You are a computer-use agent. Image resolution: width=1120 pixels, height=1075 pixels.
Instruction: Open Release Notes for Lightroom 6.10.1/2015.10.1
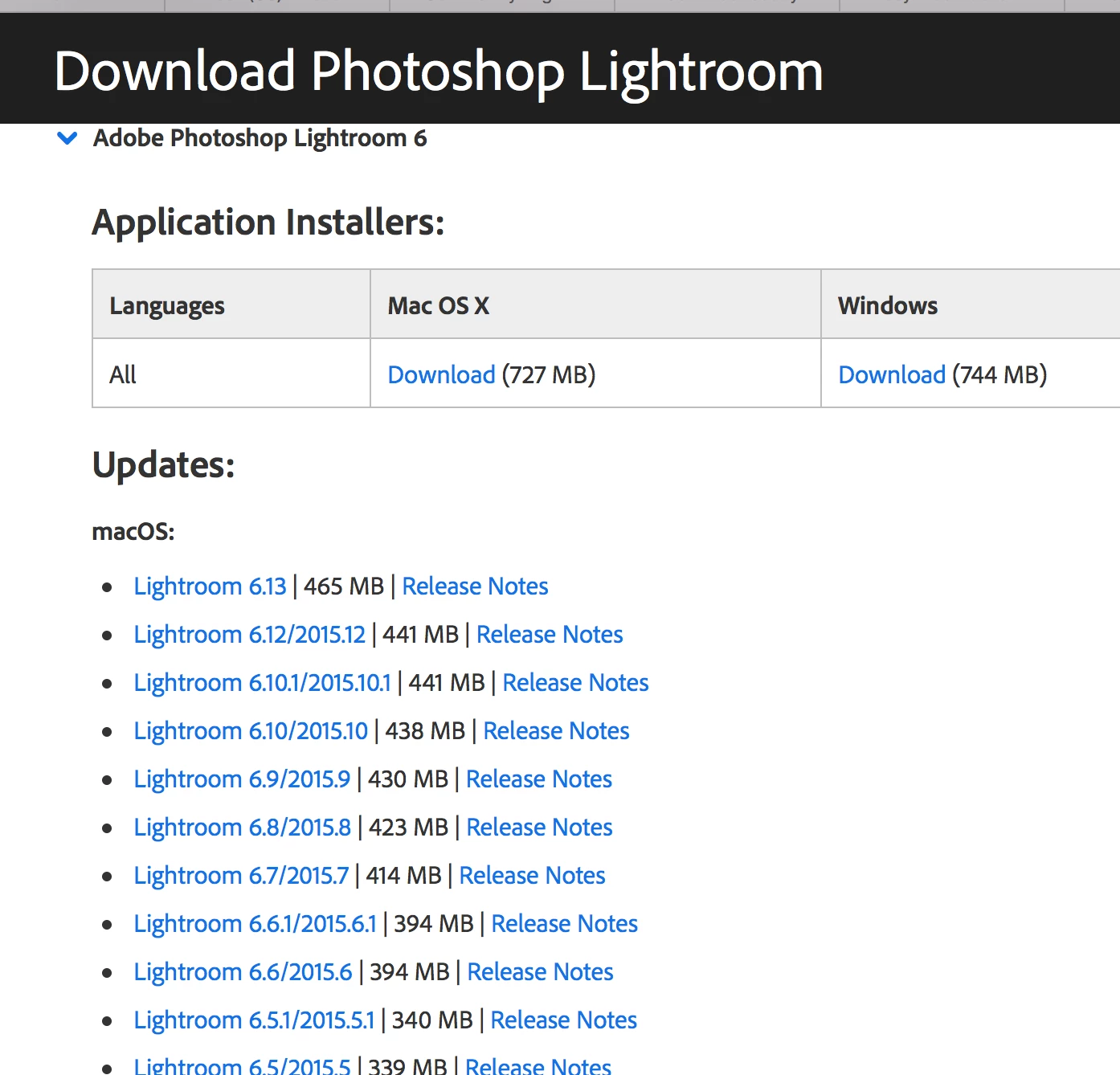point(575,683)
